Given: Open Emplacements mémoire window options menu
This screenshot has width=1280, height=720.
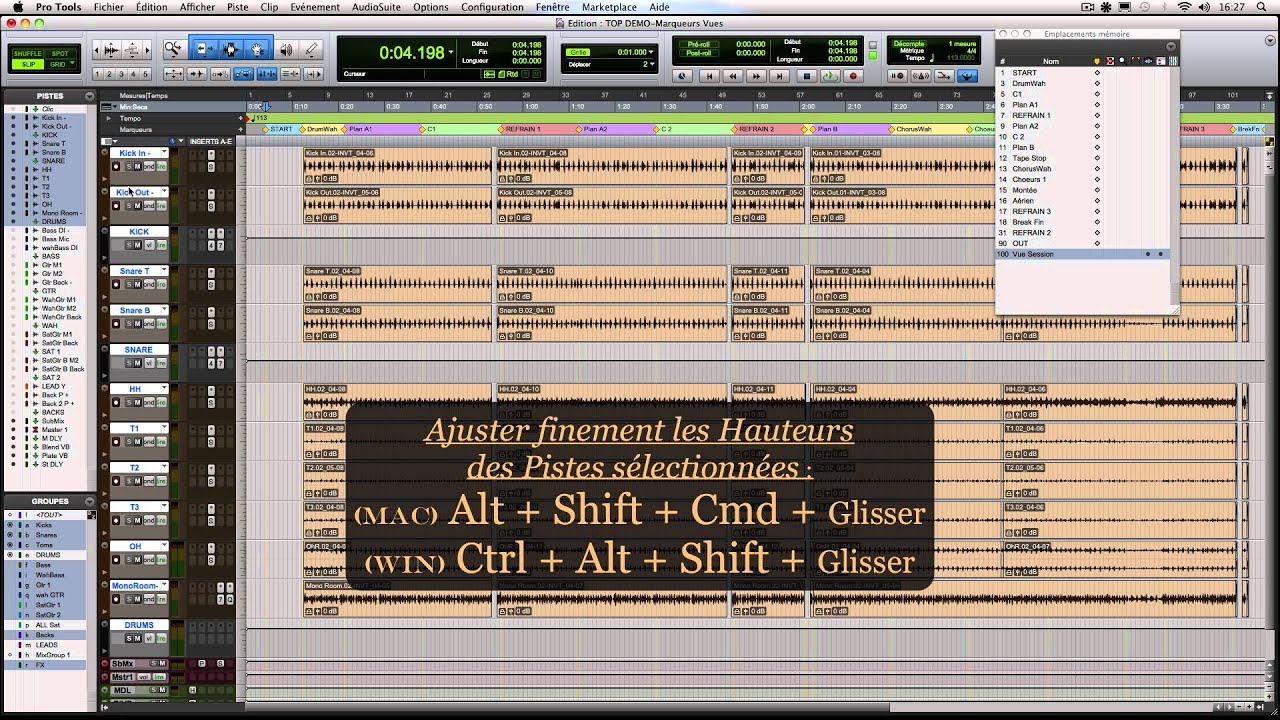Looking at the screenshot, I should pos(1171,46).
